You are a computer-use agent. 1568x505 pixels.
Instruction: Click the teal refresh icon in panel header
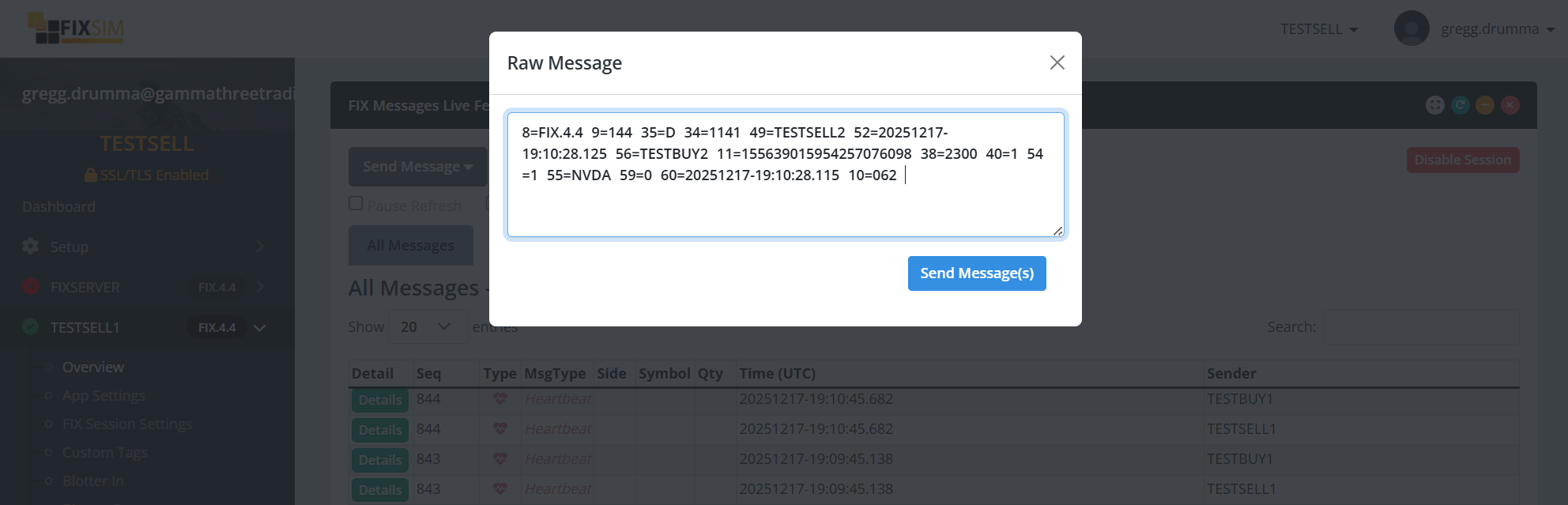1460,105
